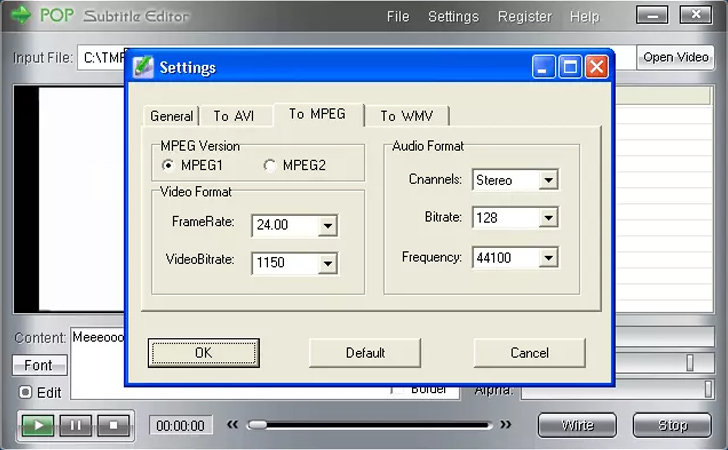Step forward with the double-right arrows
Viewport: 728px width, 450px height.
[x=506, y=424]
